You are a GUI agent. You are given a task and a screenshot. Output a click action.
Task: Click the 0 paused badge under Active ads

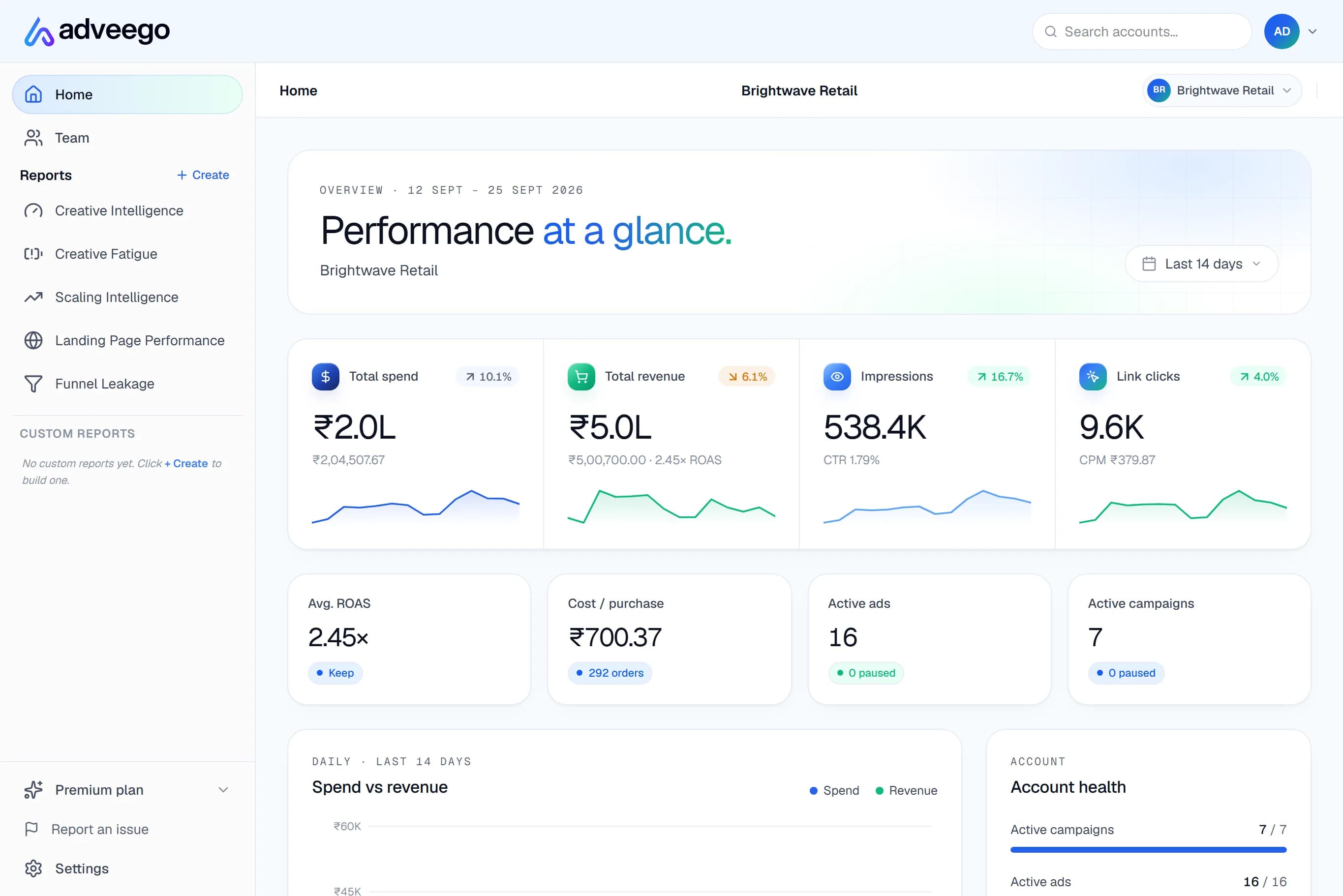(866, 673)
